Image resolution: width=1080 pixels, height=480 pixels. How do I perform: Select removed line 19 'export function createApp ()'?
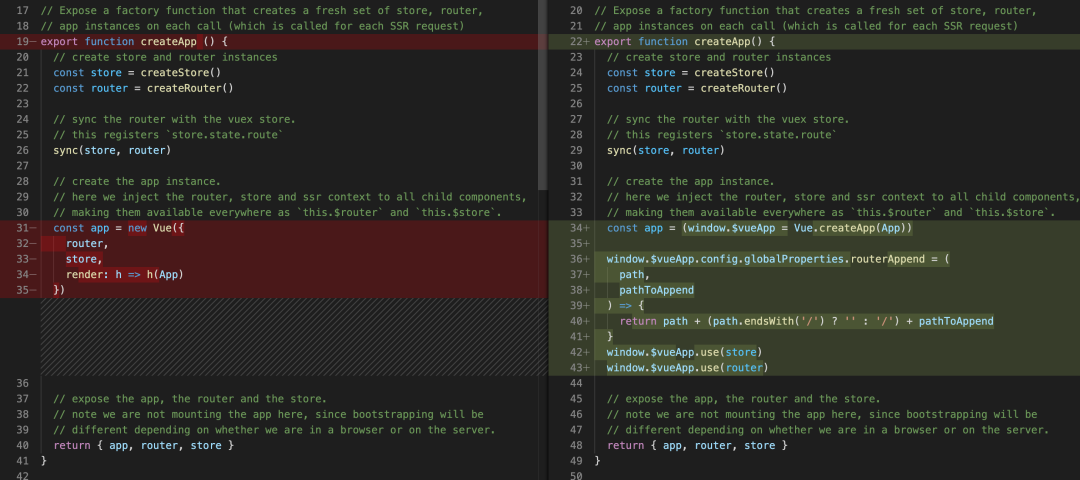pos(273,41)
